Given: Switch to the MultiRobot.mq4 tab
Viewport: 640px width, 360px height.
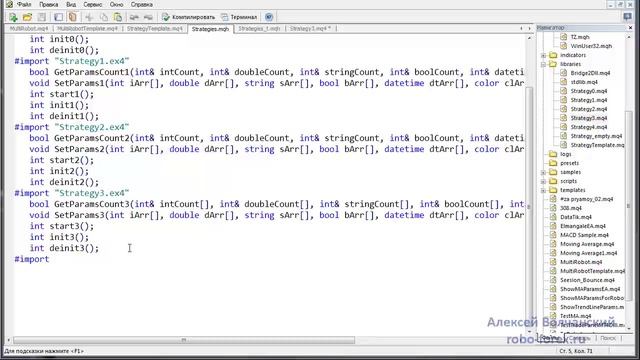Looking at the screenshot, I should pos(29,29).
